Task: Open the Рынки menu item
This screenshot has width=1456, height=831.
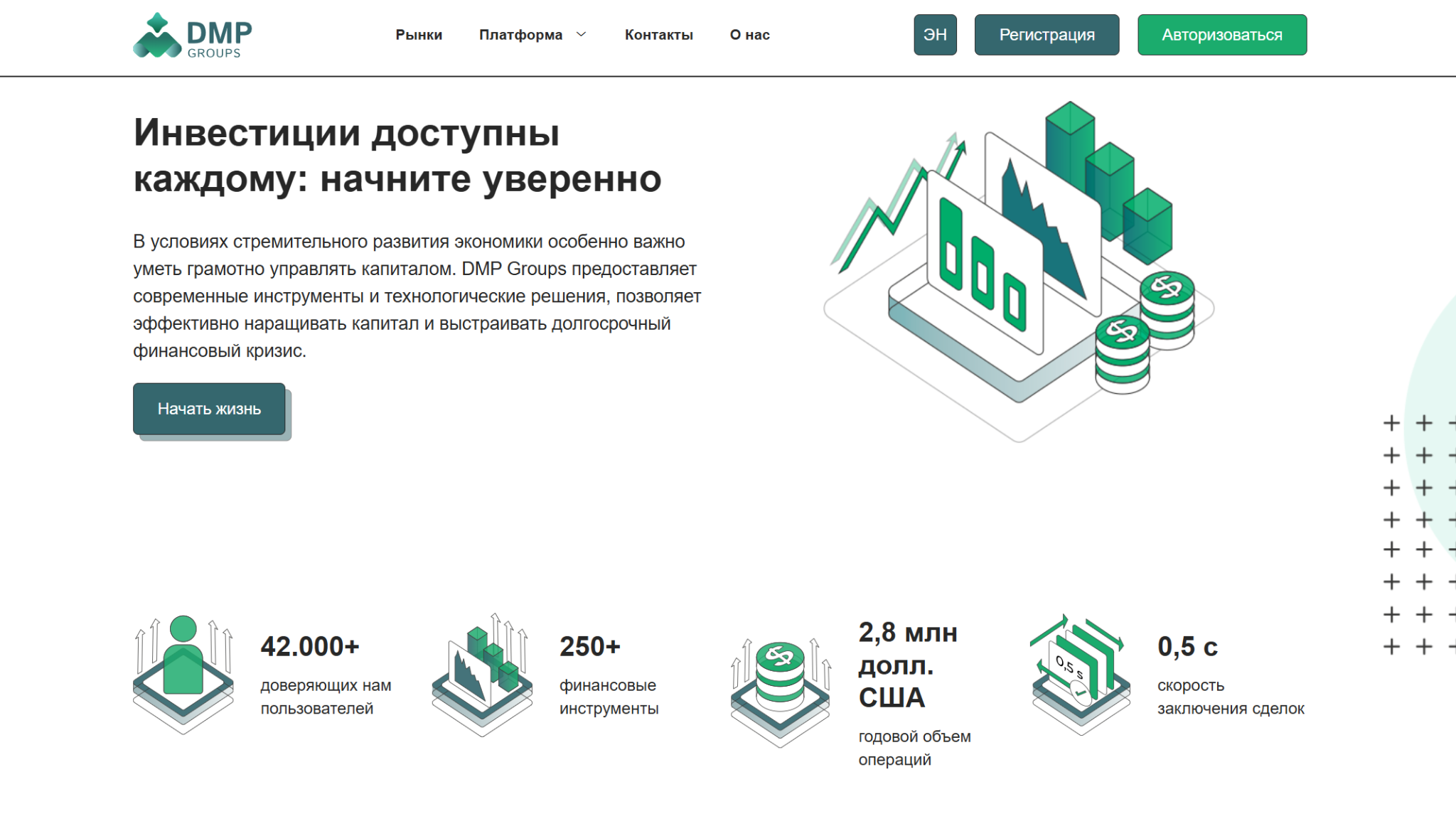Action: [419, 35]
